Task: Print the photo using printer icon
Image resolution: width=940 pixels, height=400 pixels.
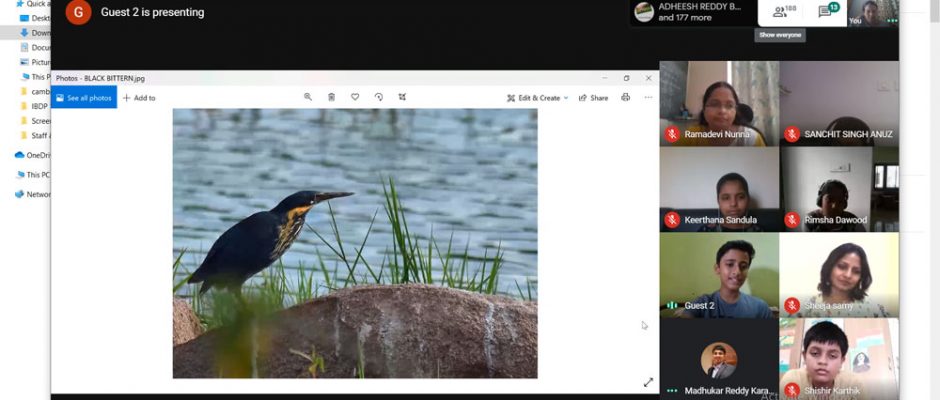Action: 625,97
